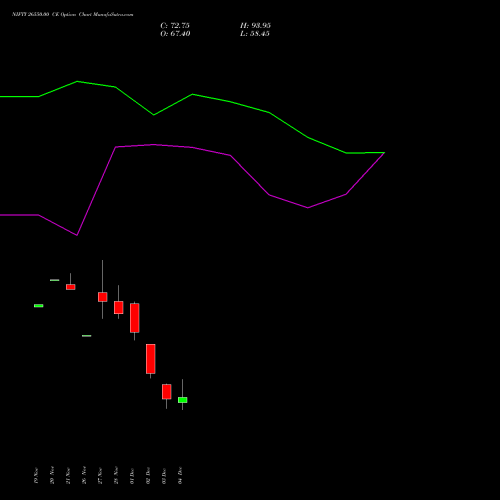This screenshot has height=500, width=500.
Task: Click the 27 Nov date axis label
Action: 100,476
